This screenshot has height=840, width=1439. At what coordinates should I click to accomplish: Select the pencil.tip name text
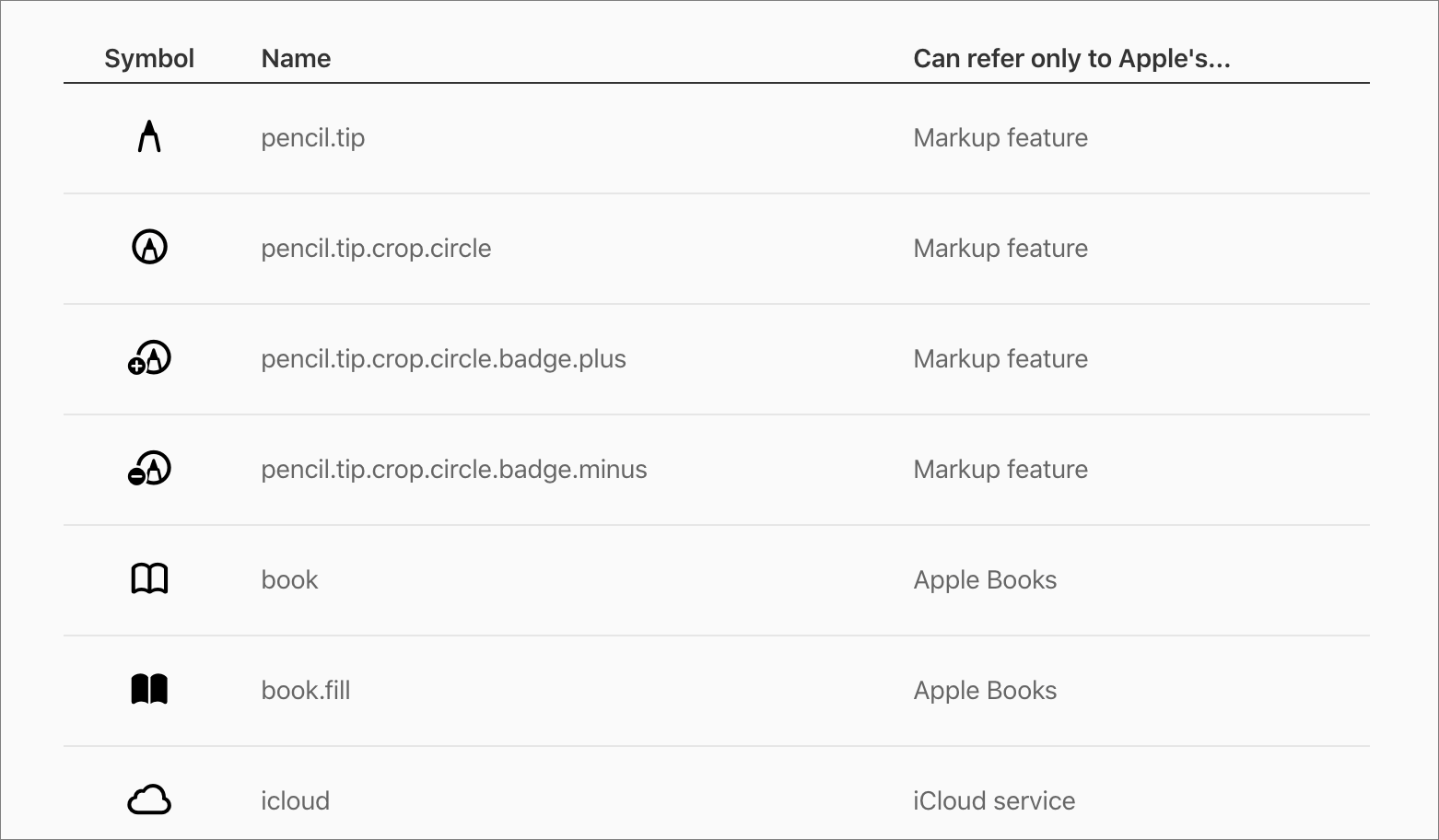point(313,138)
